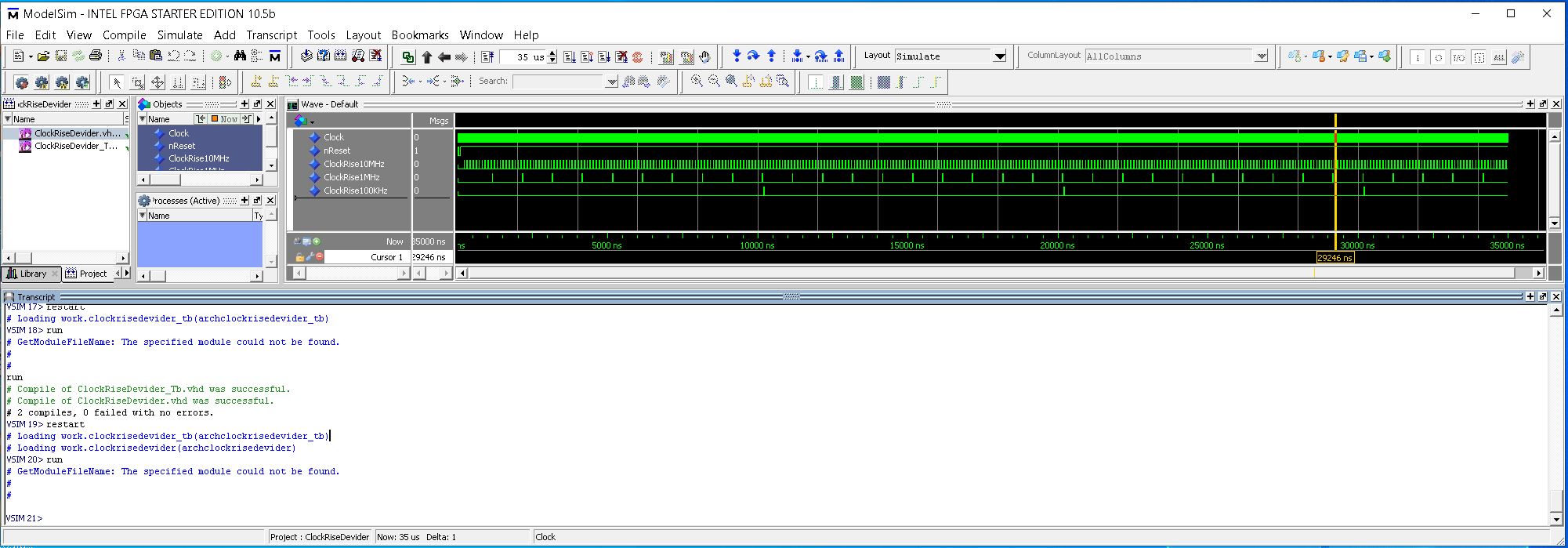Screen dimensions: 1568x548
Task: Open the File menu
Action: (x=15, y=34)
